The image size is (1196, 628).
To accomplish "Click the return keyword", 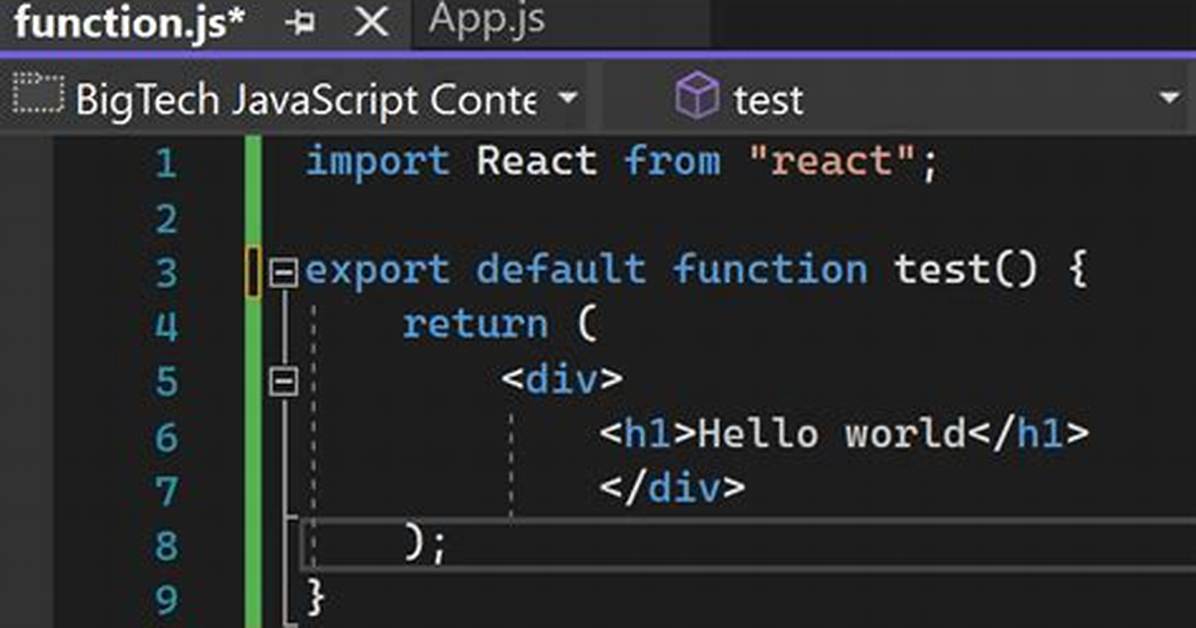I will pos(475,324).
